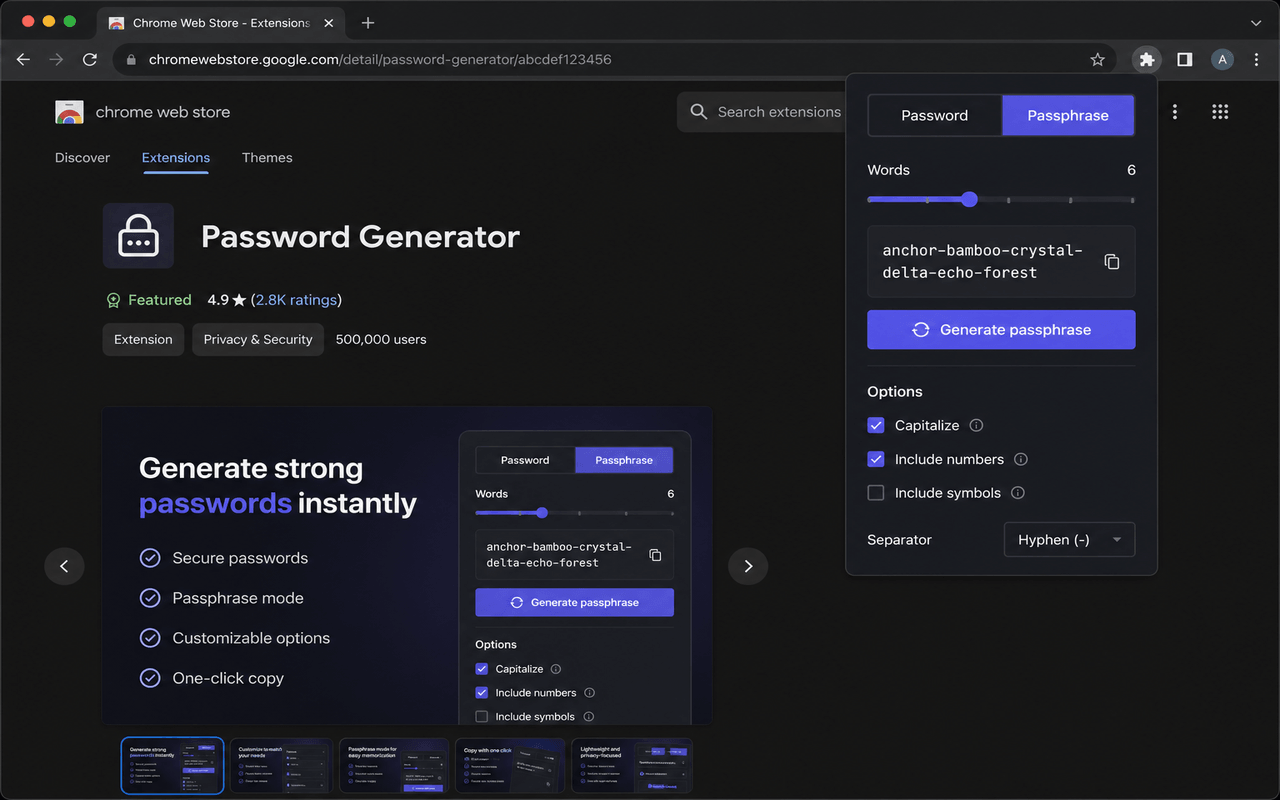This screenshot has height=800, width=1280.
Task: Click the site info lock icon
Action: point(130,60)
